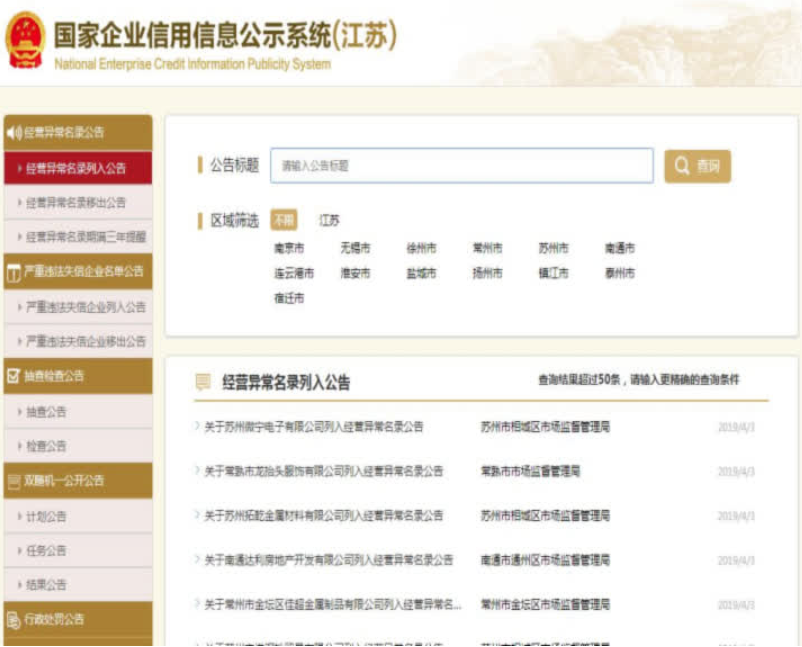Click the list icon beside 双随机一公开公告
Screen dimensions: 802x647
pos(13,481)
